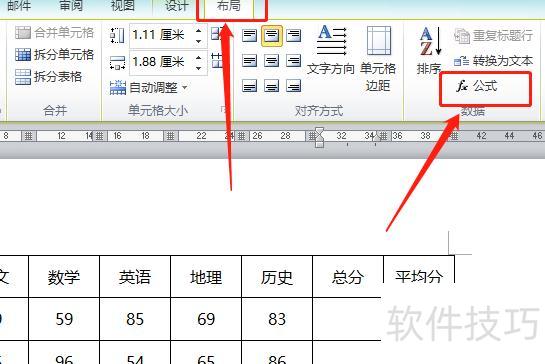Switch to the Design (设计) tab

point(177,6)
